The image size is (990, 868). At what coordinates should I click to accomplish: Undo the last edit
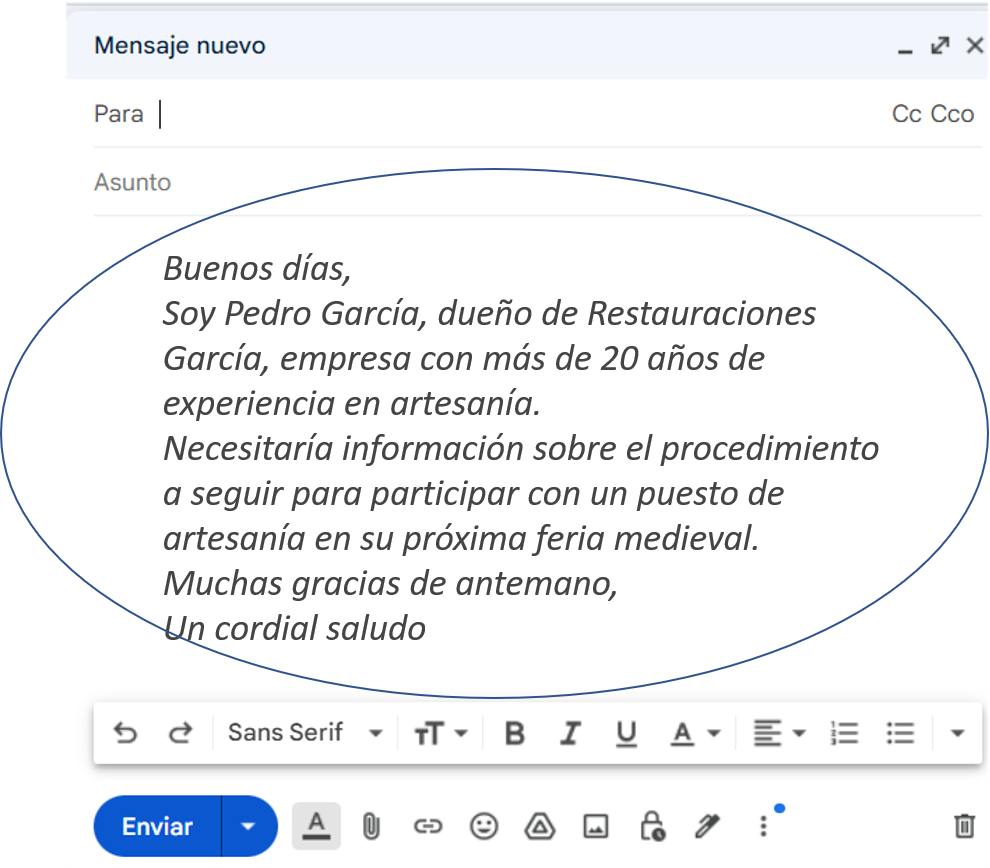pyautogui.click(x=126, y=734)
